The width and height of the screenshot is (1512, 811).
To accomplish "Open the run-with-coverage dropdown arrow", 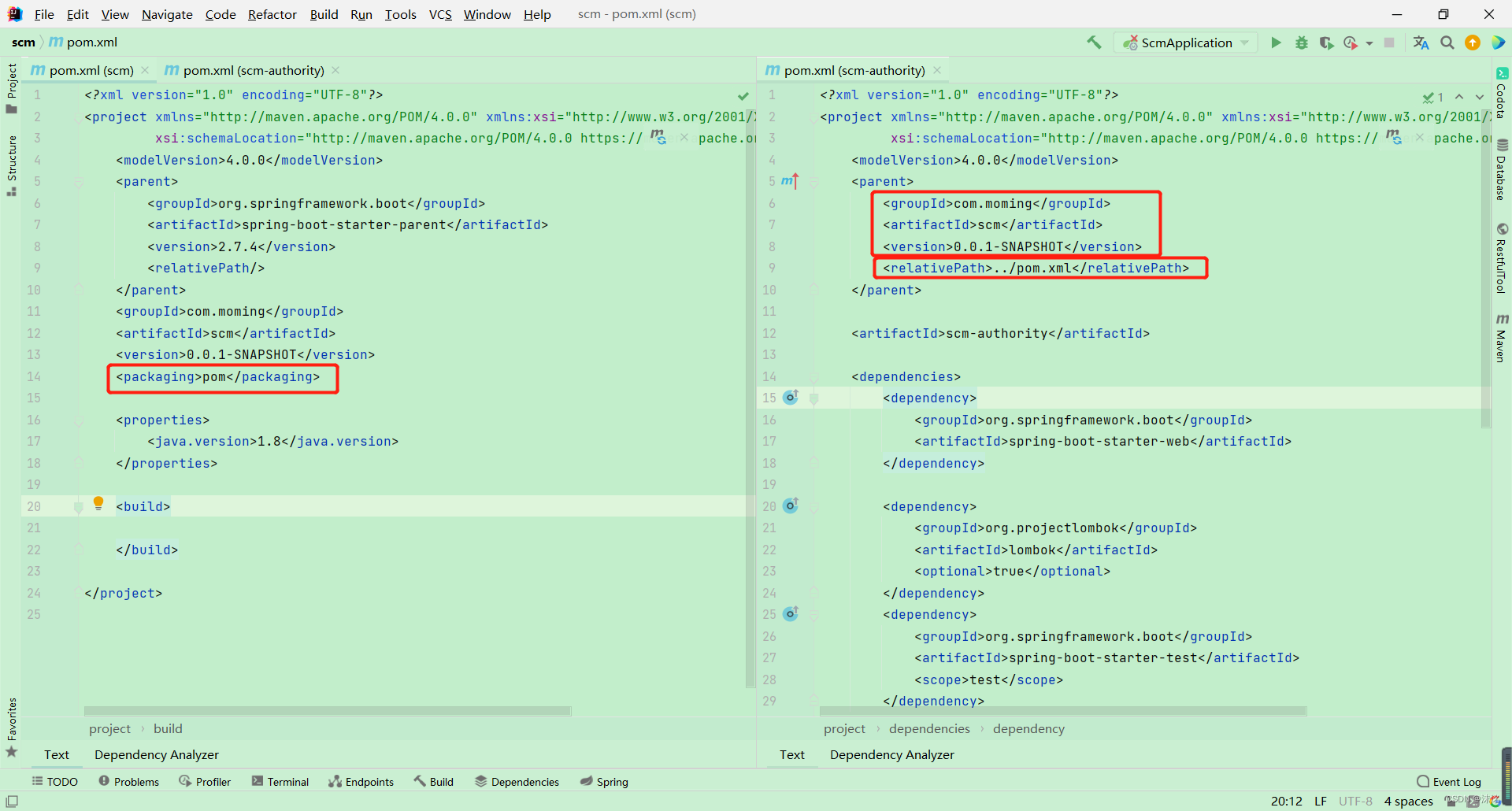I will (1370, 43).
